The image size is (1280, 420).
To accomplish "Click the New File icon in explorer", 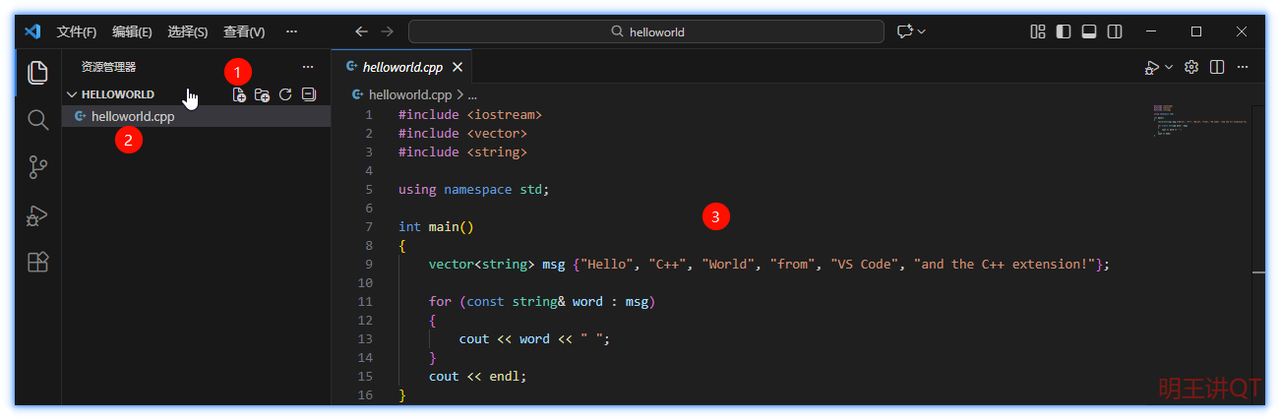I will tap(239, 95).
